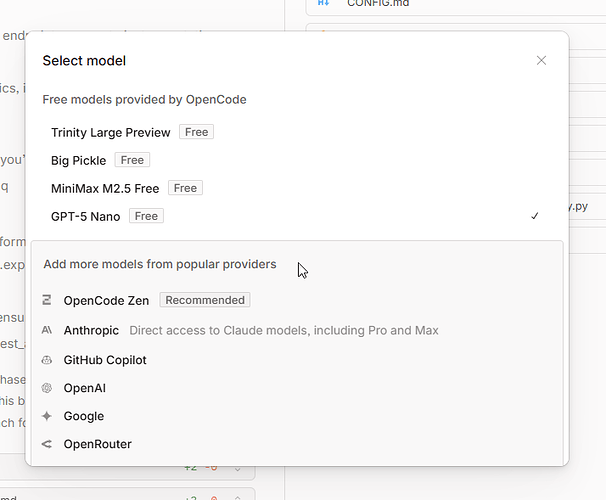Screen dimensions: 606x500
Task: Pick the MiniMax M2.5 Free model
Action: coord(295,189)
